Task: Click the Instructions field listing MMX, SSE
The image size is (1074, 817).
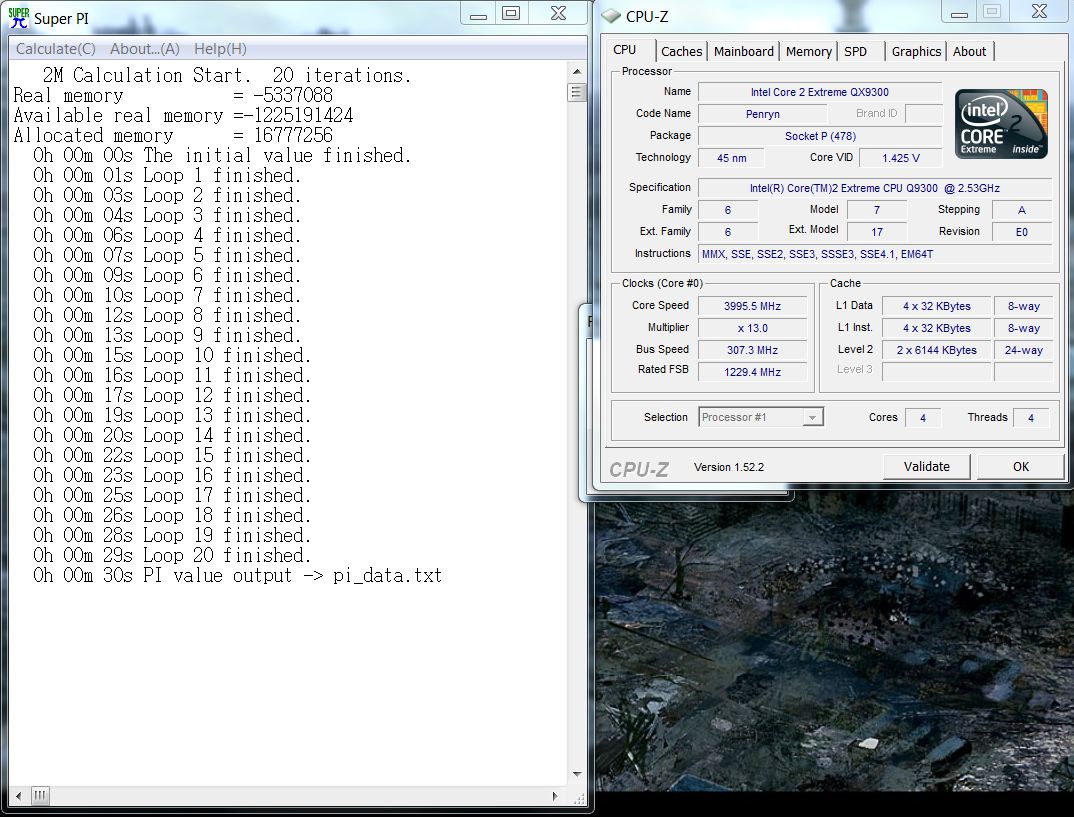Action: (875, 254)
